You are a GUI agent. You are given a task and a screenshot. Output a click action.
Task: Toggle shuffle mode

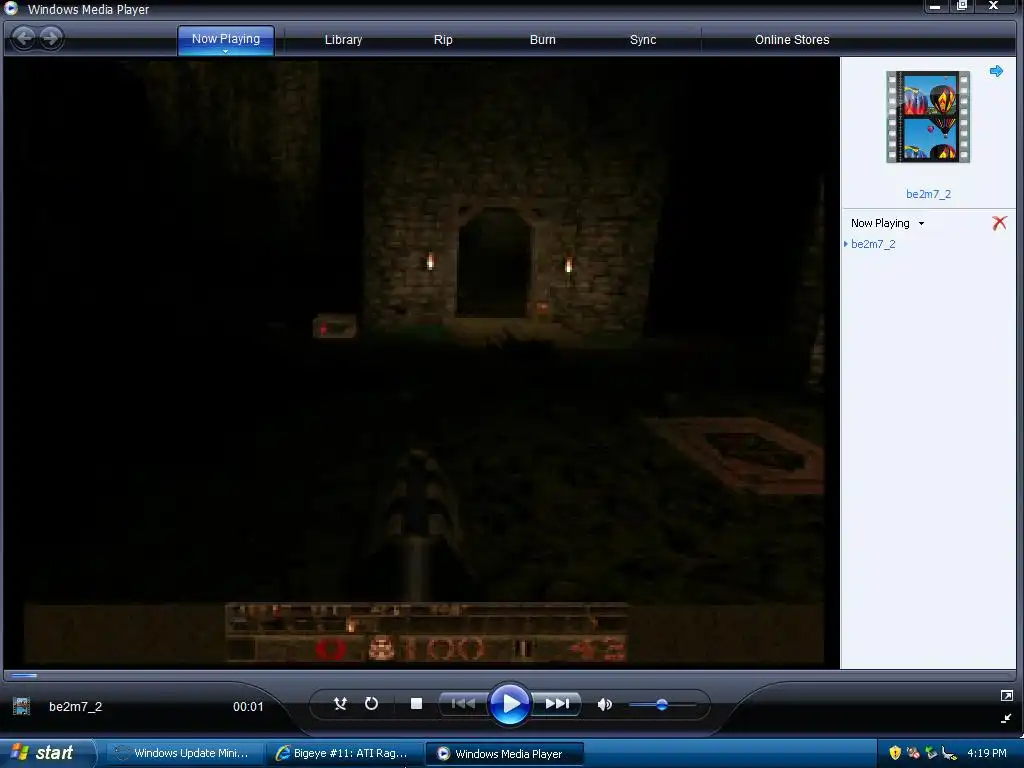coord(340,703)
